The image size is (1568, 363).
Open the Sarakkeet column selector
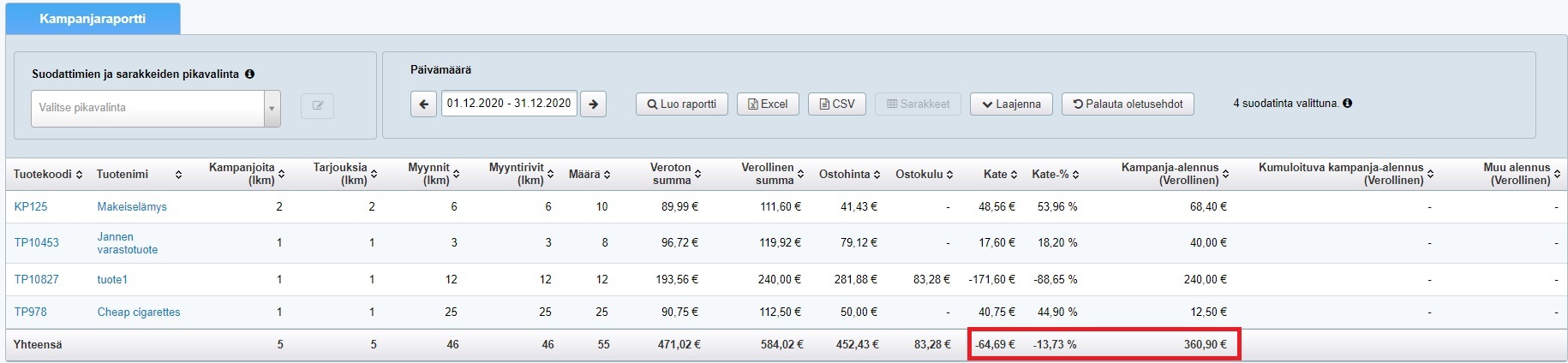(x=918, y=104)
